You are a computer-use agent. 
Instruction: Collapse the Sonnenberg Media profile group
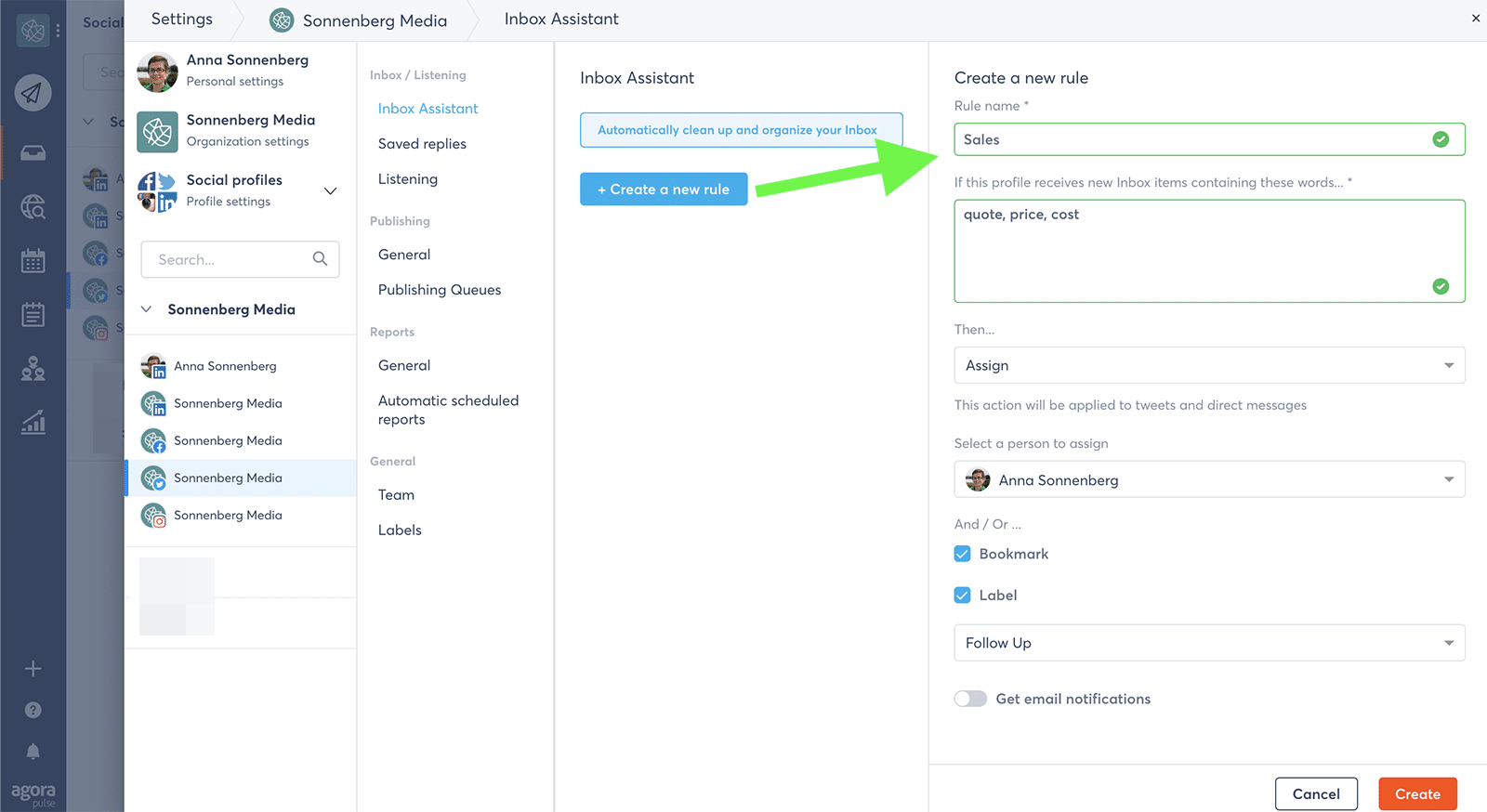(x=146, y=309)
